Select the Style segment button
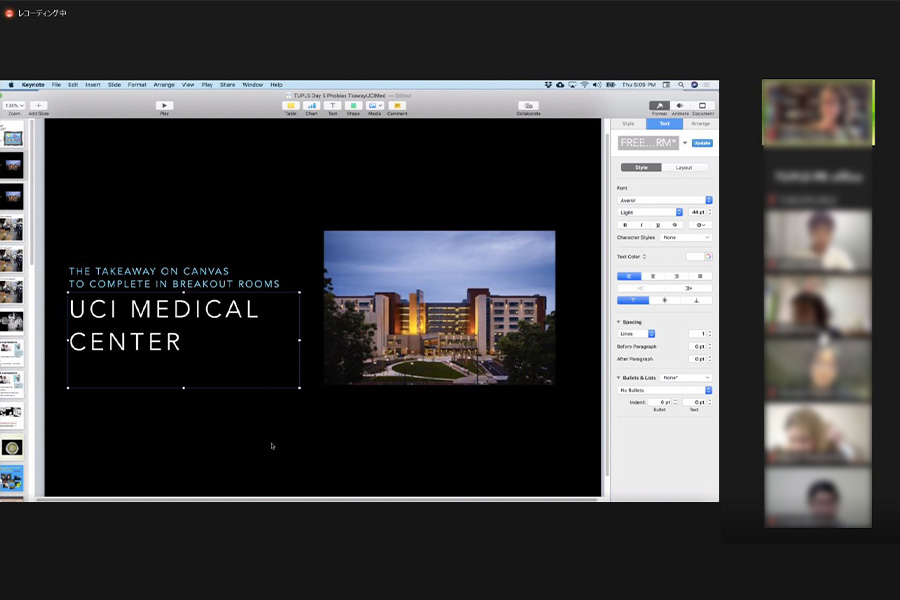 click(x=641, y=168)
